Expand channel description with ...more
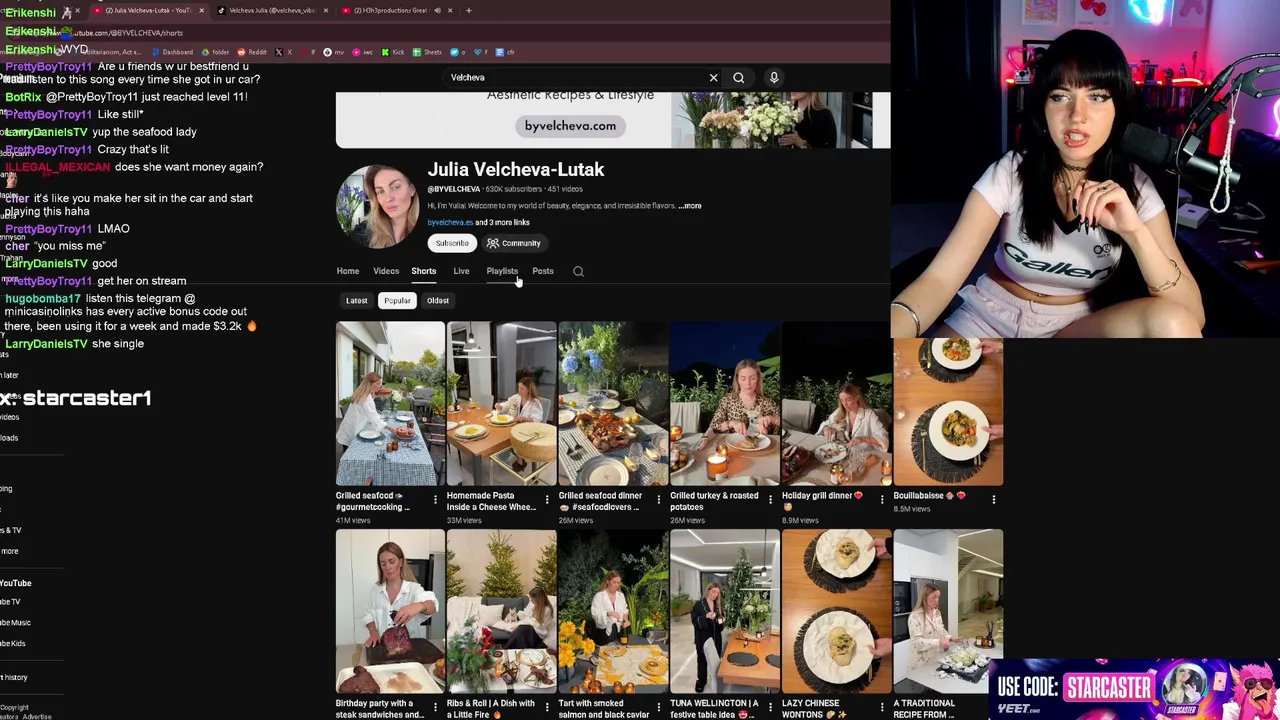Image resolution: width=1280 pixels, height=720 pixels. [x=690, y=206]
